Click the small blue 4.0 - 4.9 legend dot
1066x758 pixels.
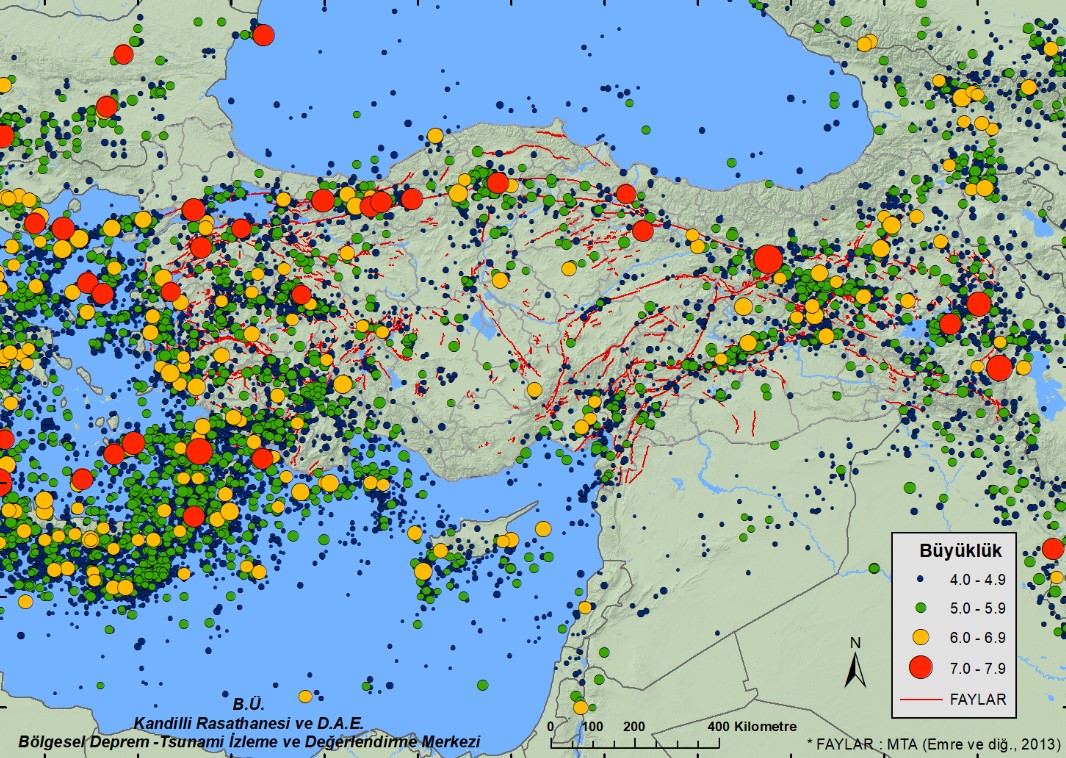(921, 578)
